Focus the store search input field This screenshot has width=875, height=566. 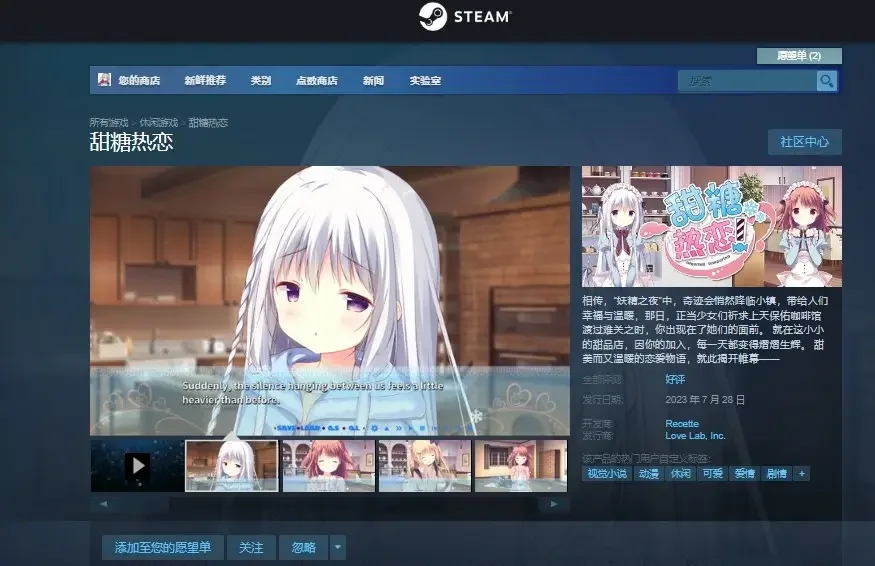747,81
